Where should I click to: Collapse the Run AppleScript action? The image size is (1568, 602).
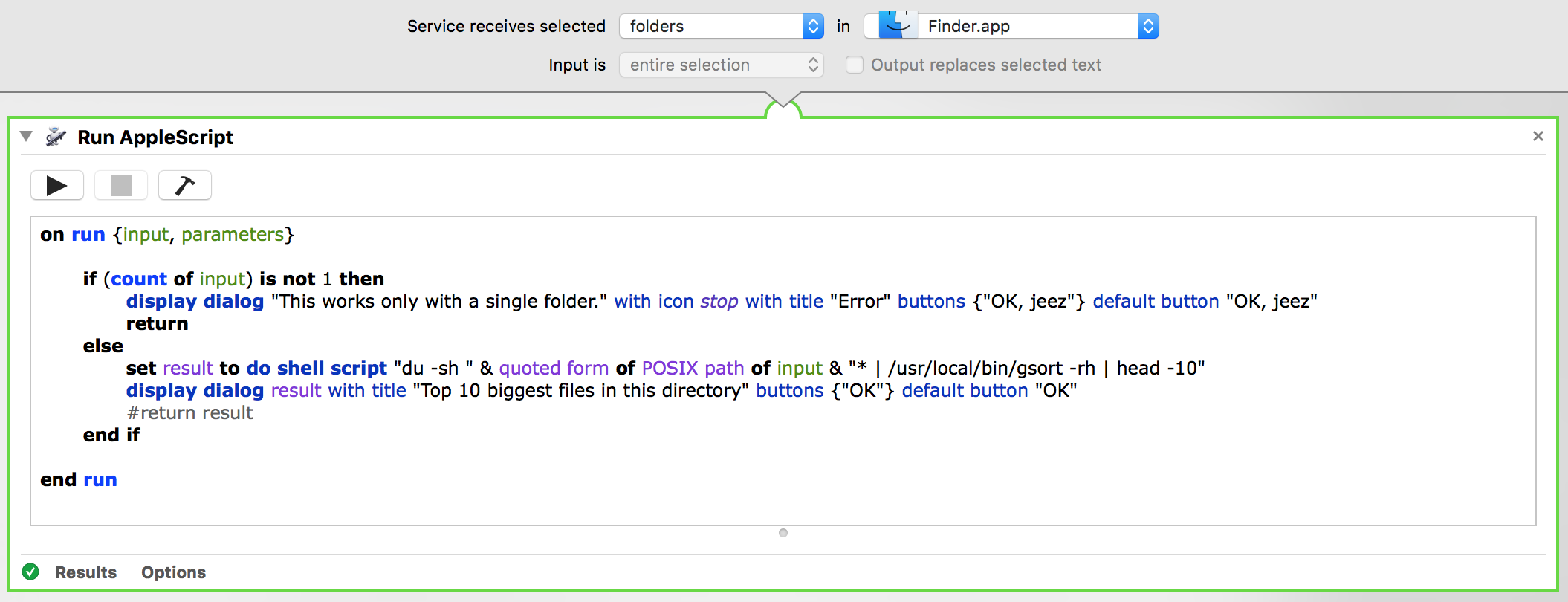(27, 136)
